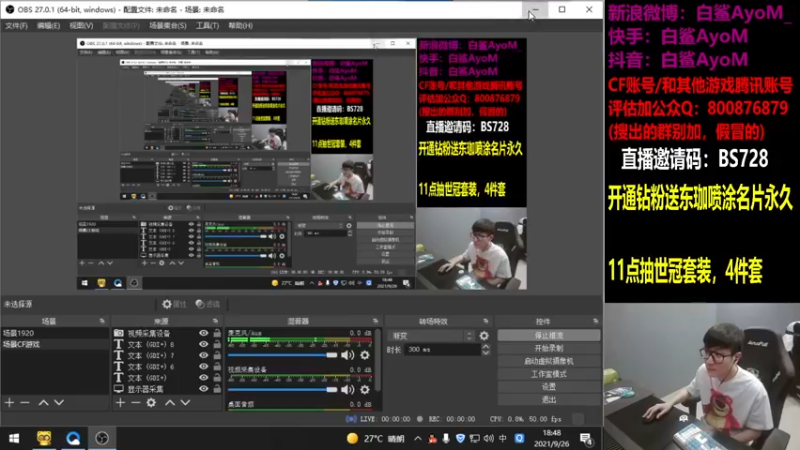Move source down with the 来源 panel down arrow
The height and width of the screenshot is (450, 800).
[x=185, y=403]
